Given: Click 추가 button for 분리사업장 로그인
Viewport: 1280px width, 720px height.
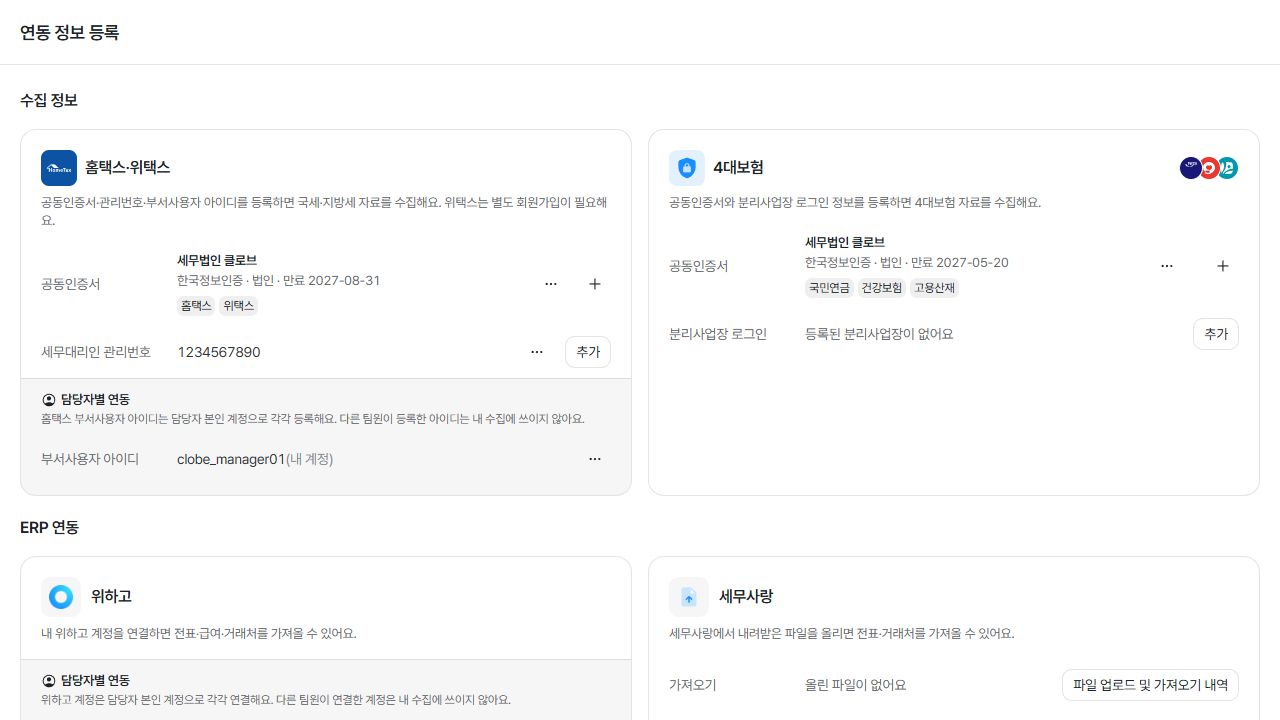Looking at the screenshot, I should tap(1216, 334).
